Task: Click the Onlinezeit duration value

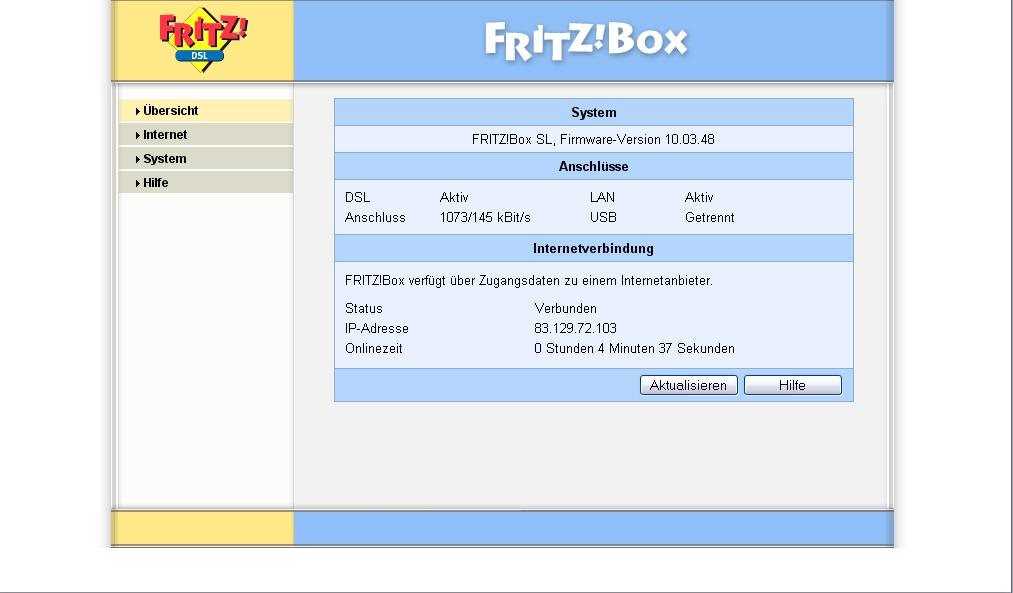Action: [x=634, y=349]
